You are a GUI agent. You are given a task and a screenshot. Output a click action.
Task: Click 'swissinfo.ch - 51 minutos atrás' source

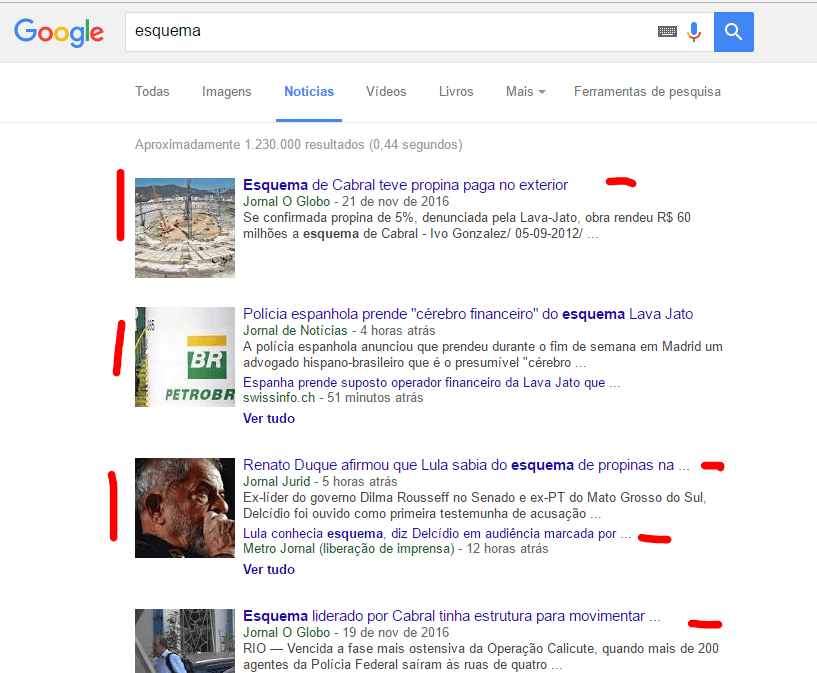(333, 398)
